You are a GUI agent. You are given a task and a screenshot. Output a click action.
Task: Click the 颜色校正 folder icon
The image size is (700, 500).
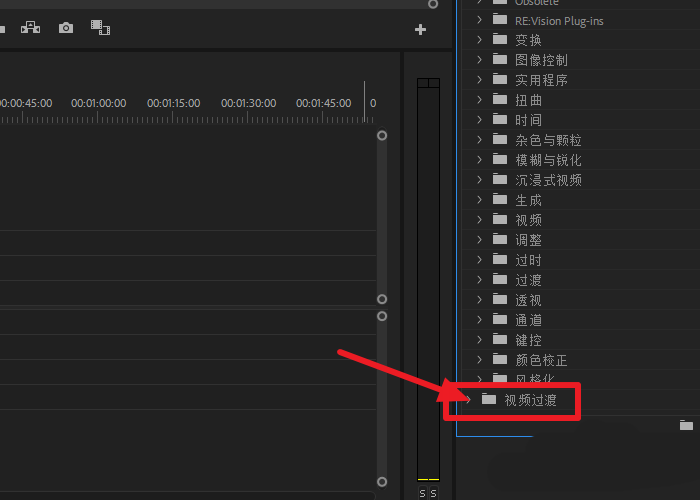pos(500,360)
